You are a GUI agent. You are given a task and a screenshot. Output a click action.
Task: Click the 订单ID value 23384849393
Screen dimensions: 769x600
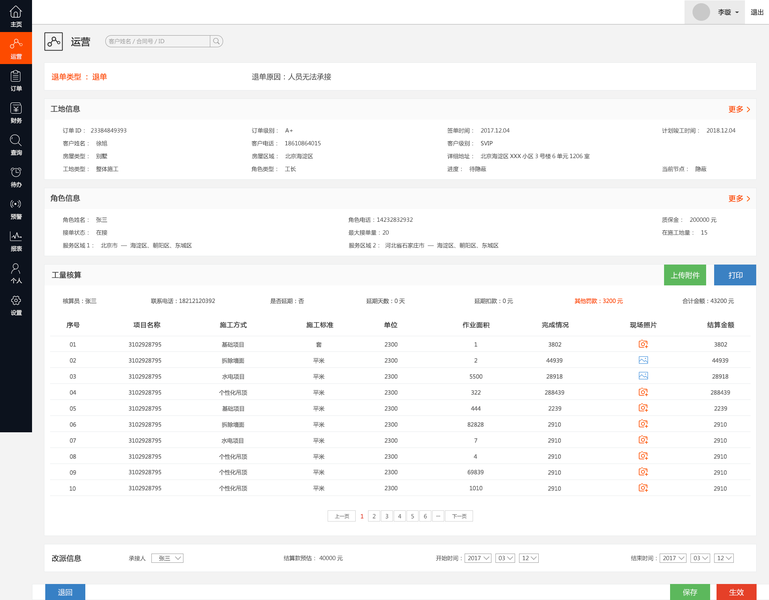[x=108, y=130]
